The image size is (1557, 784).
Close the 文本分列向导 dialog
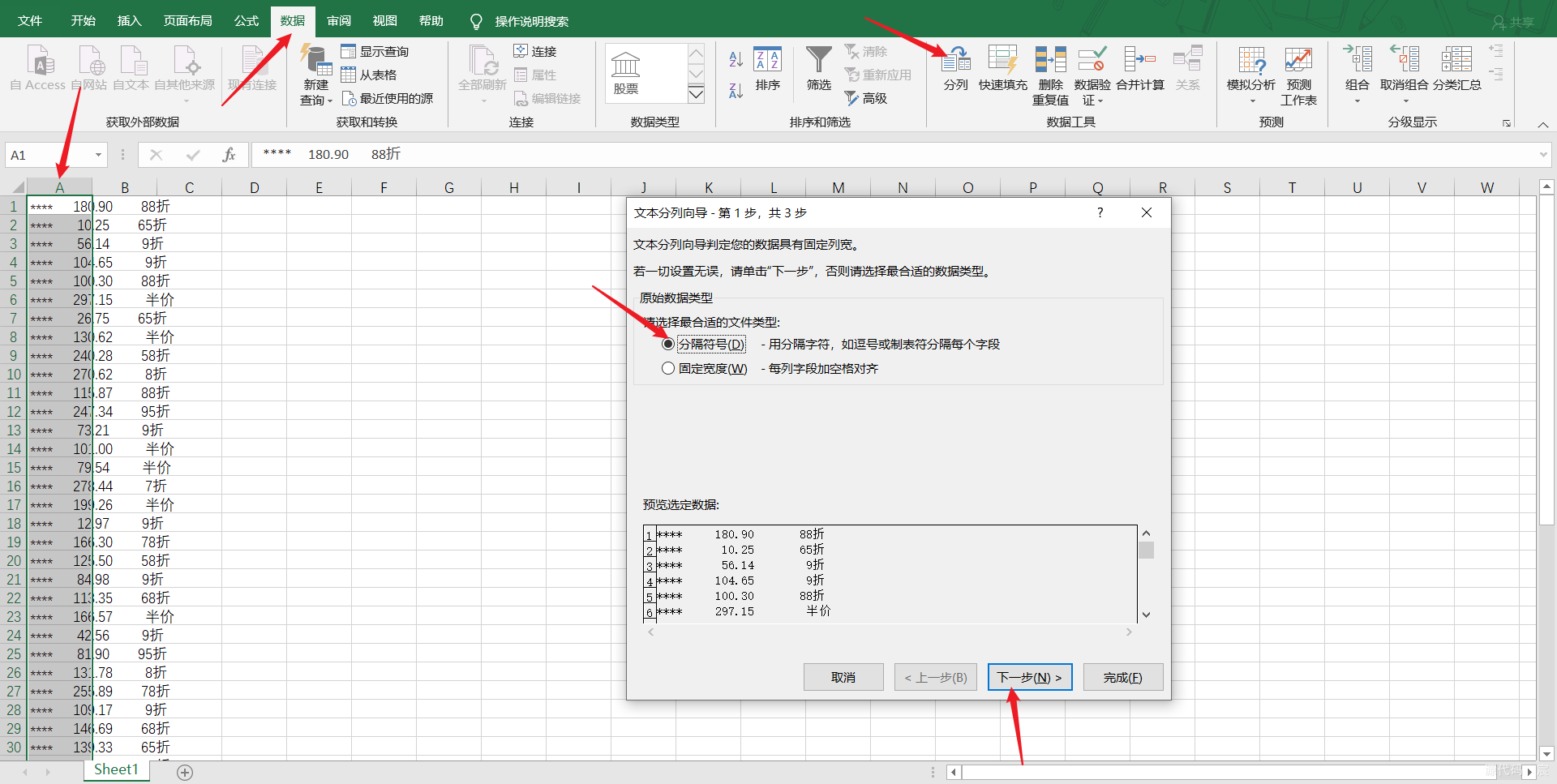1147,212
